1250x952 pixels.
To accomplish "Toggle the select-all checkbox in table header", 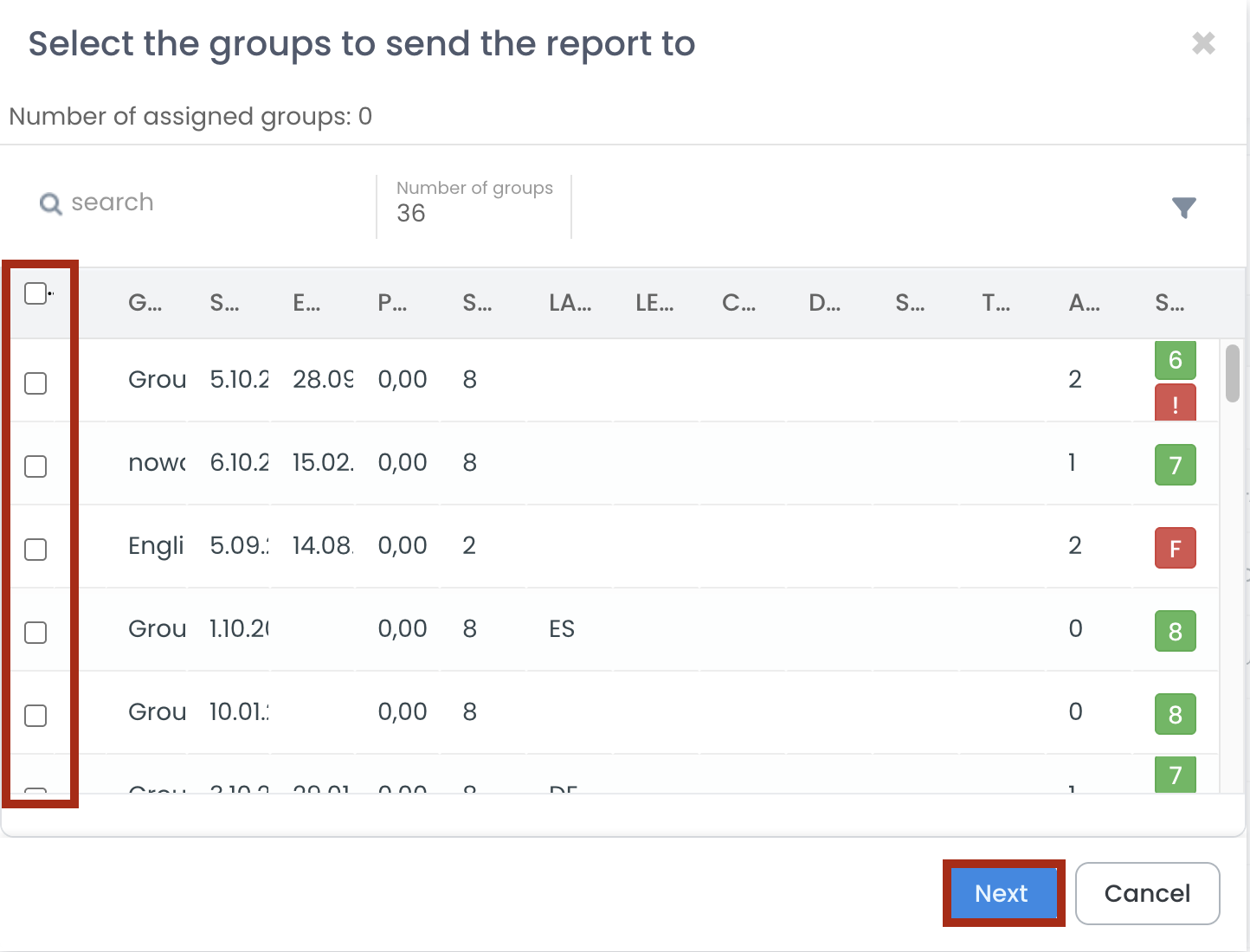I will 35,293.
